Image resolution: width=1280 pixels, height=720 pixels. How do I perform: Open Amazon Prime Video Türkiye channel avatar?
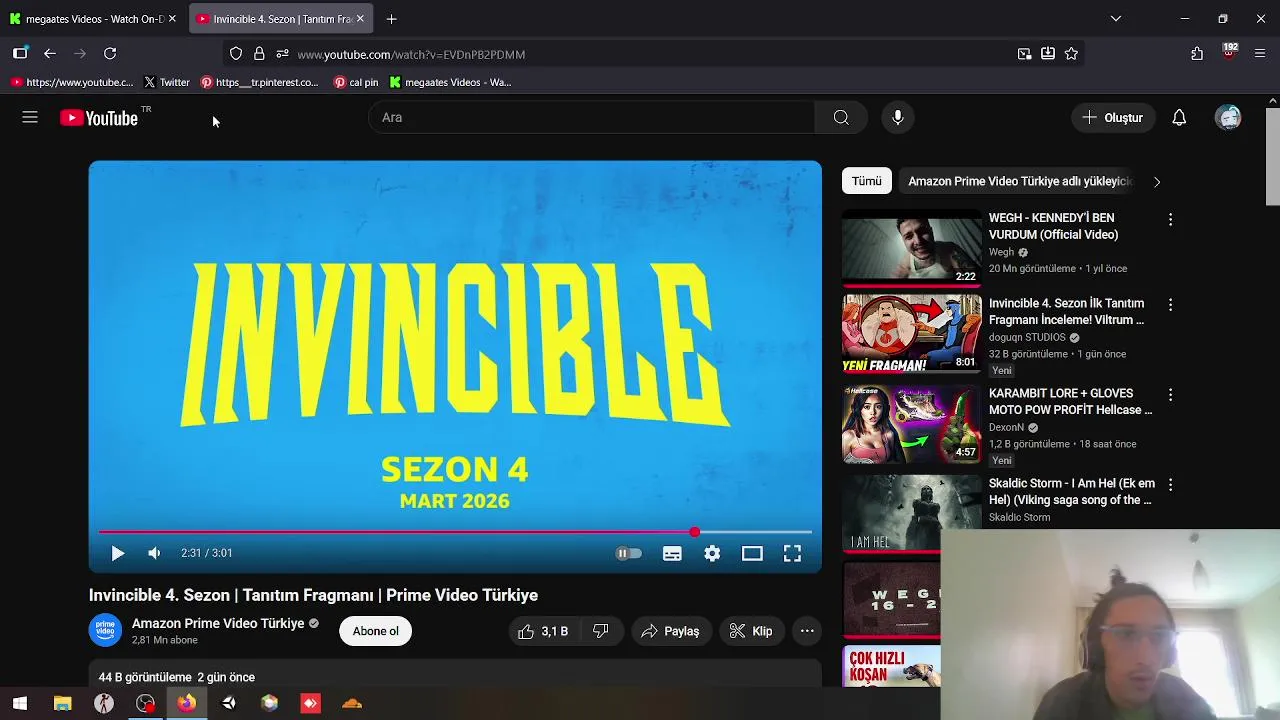105,631
